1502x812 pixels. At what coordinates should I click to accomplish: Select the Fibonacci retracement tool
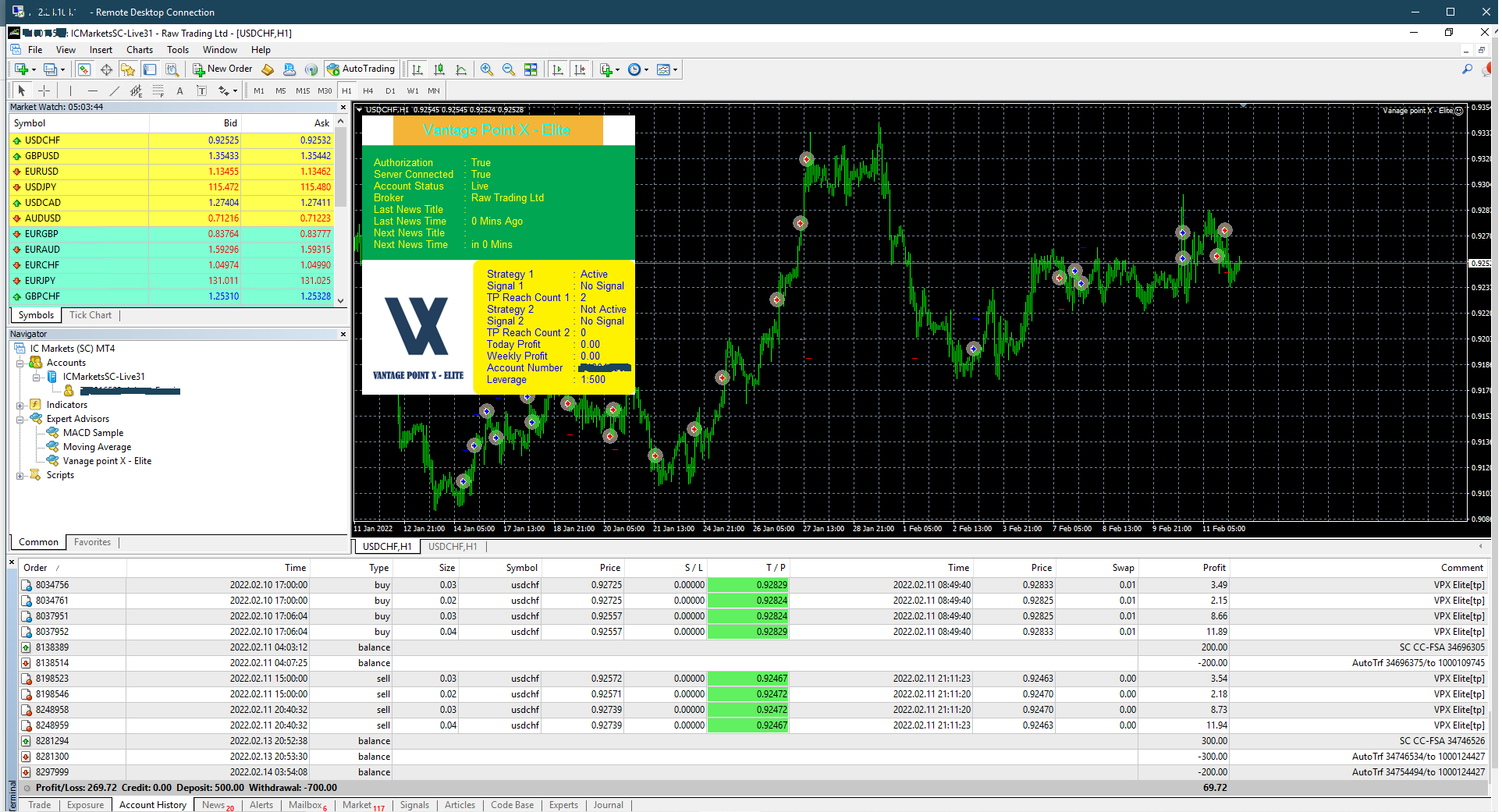[x=158, y=90]
